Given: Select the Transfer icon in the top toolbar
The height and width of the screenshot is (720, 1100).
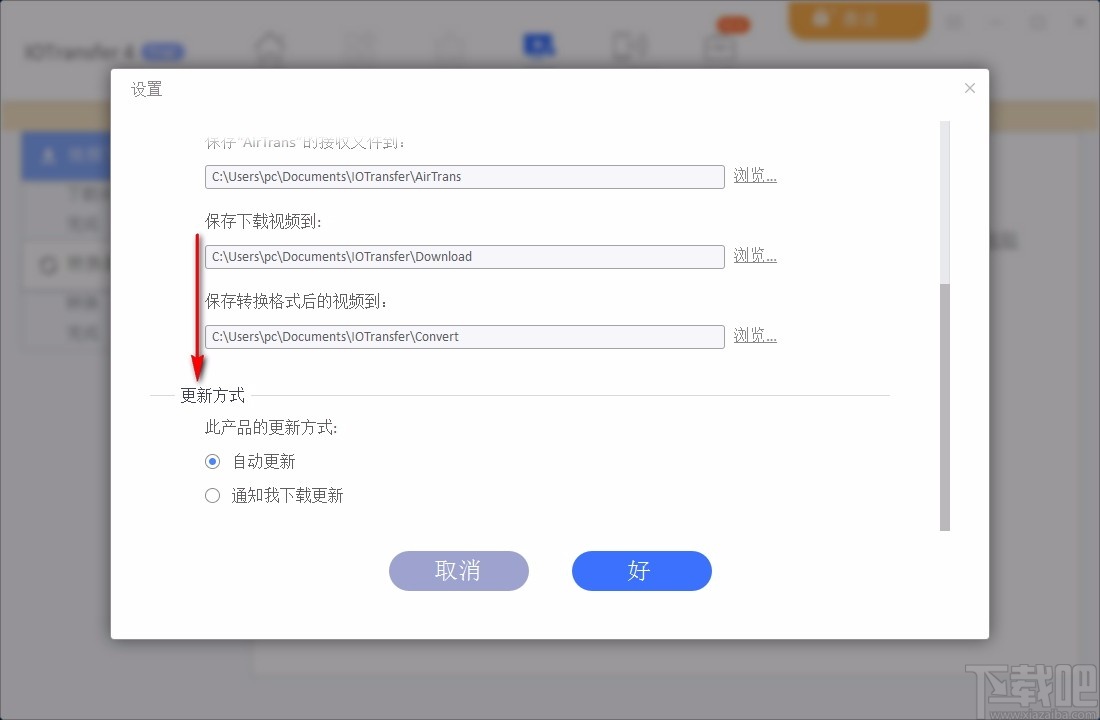Looking at the screenshot, I should tap(358, 45).
